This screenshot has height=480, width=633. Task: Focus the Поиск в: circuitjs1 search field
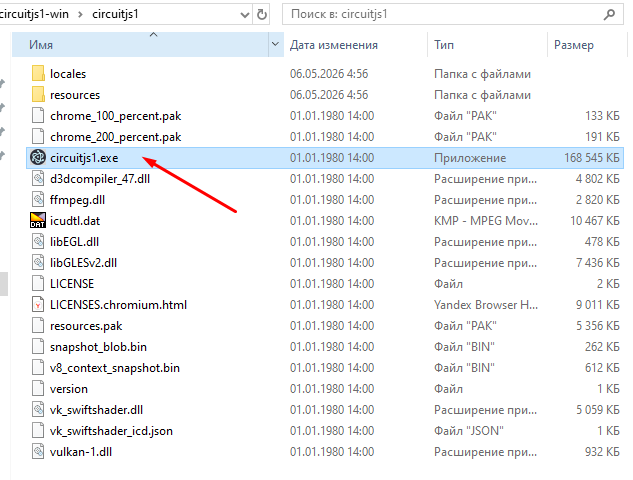pyautogui.click(x=453, y=15)
